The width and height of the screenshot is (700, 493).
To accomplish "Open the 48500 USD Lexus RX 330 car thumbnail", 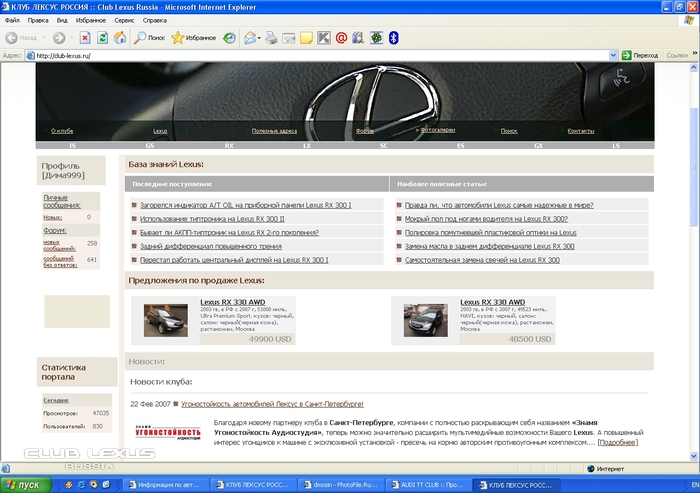I will pyautogui.click(x=425, y=321).
